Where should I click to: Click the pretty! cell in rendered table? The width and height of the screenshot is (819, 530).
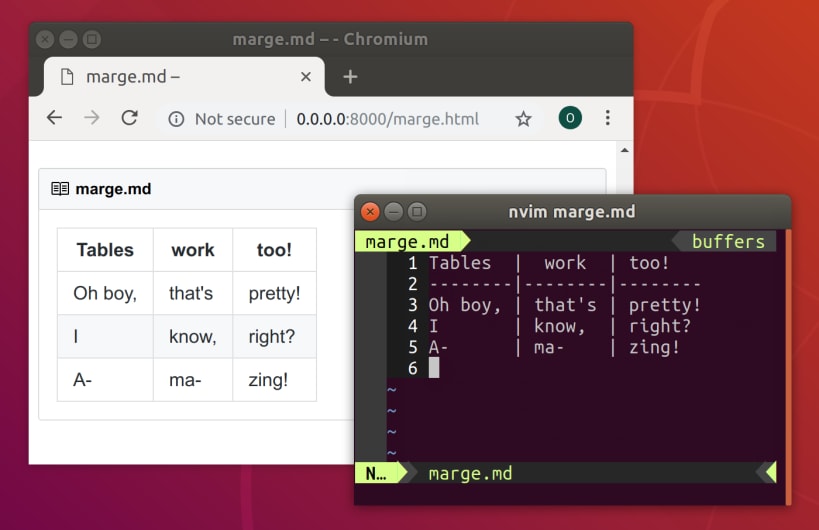point(274,293)
